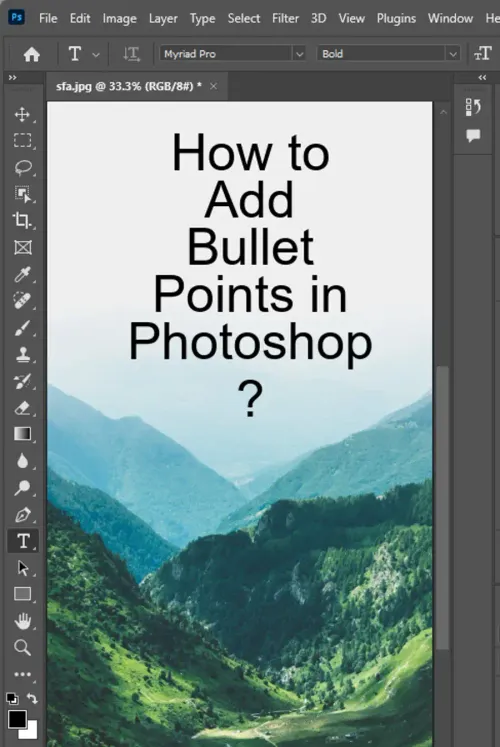Open the Bold font style dropdown
The height and width of the screenshot is (747, 500).
pyautogui.click(x=453, y=54)
